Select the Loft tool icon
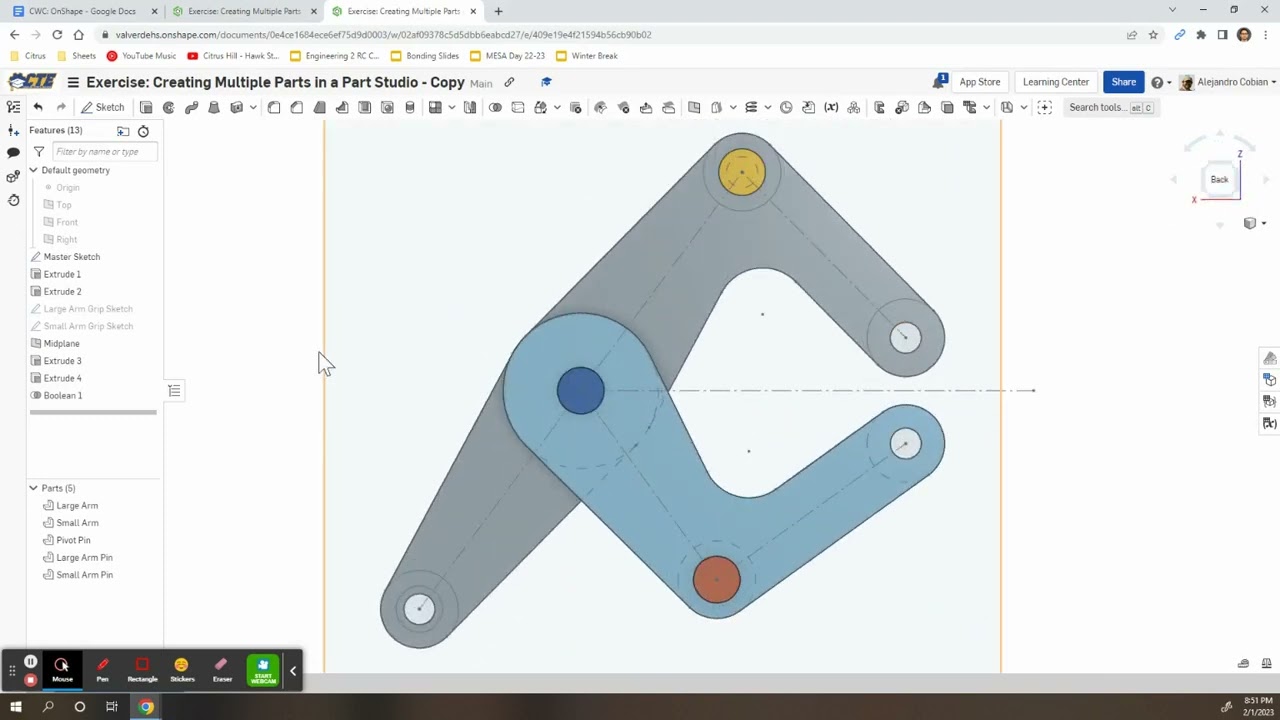Viewport: 1280px width, 720px height. point(214,107)
